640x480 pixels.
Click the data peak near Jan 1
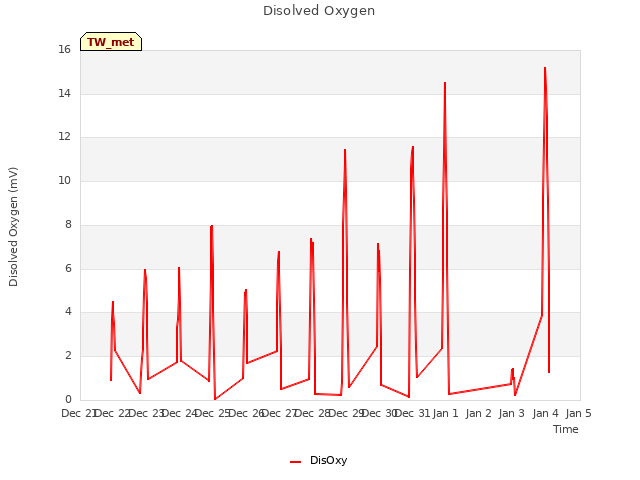click(445, 83)
